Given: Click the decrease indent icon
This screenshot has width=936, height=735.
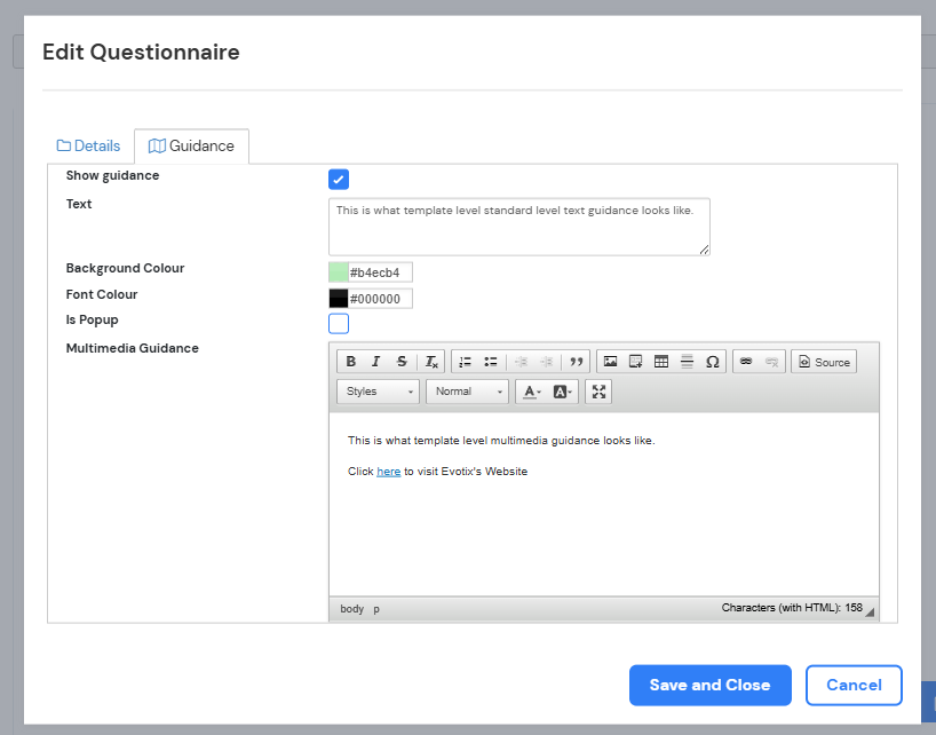Looking at the screenshot, I should [x=521, y=361].
